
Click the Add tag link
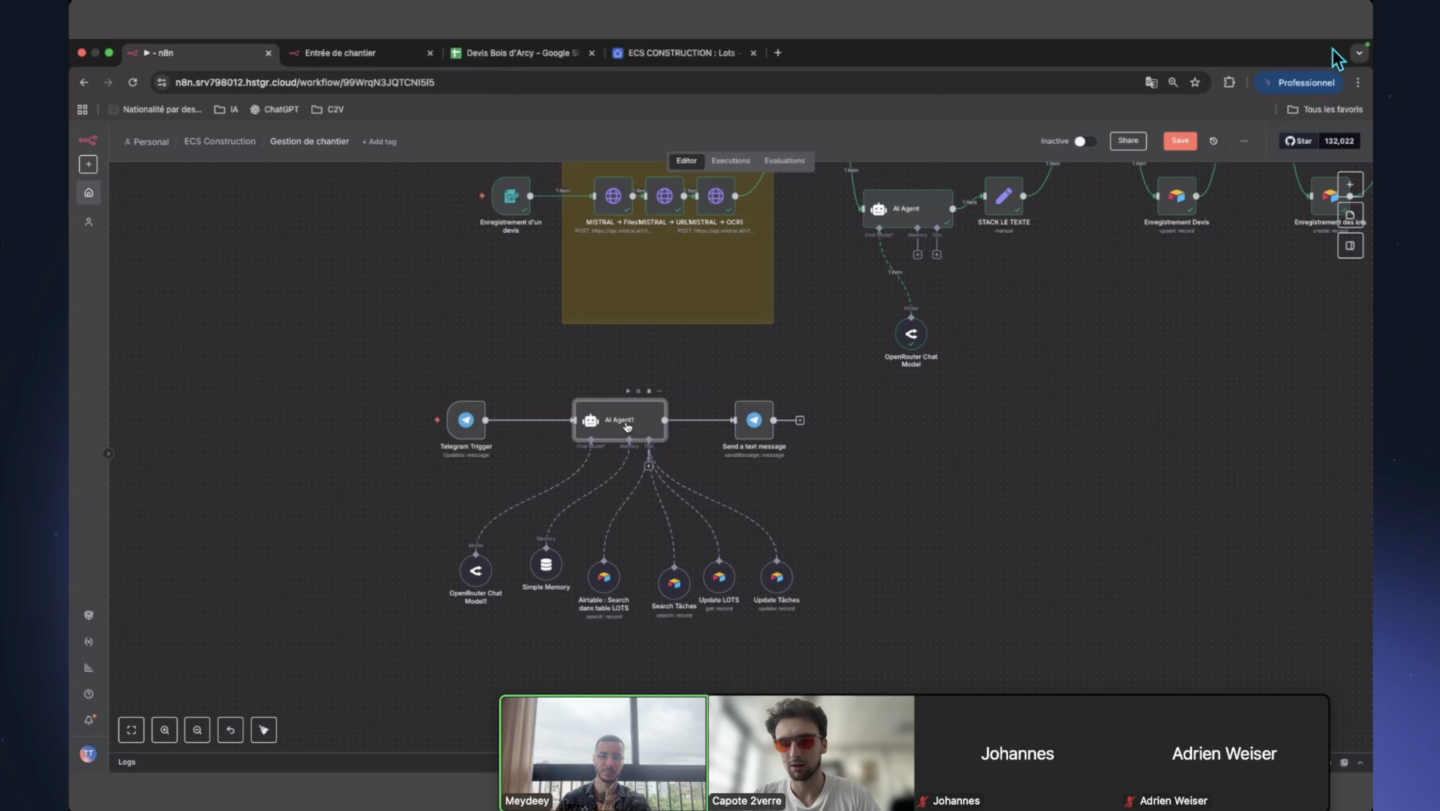pos(379,142)
